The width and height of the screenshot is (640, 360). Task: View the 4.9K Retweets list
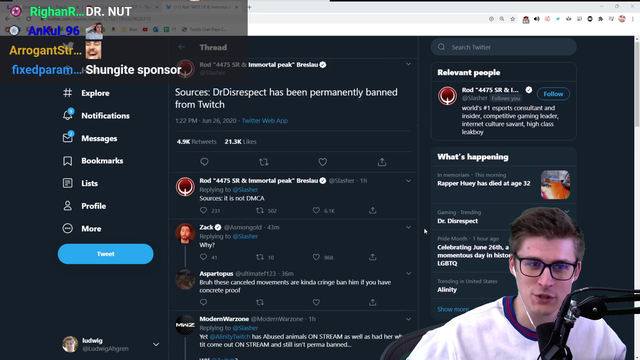(x=196, y=142)
